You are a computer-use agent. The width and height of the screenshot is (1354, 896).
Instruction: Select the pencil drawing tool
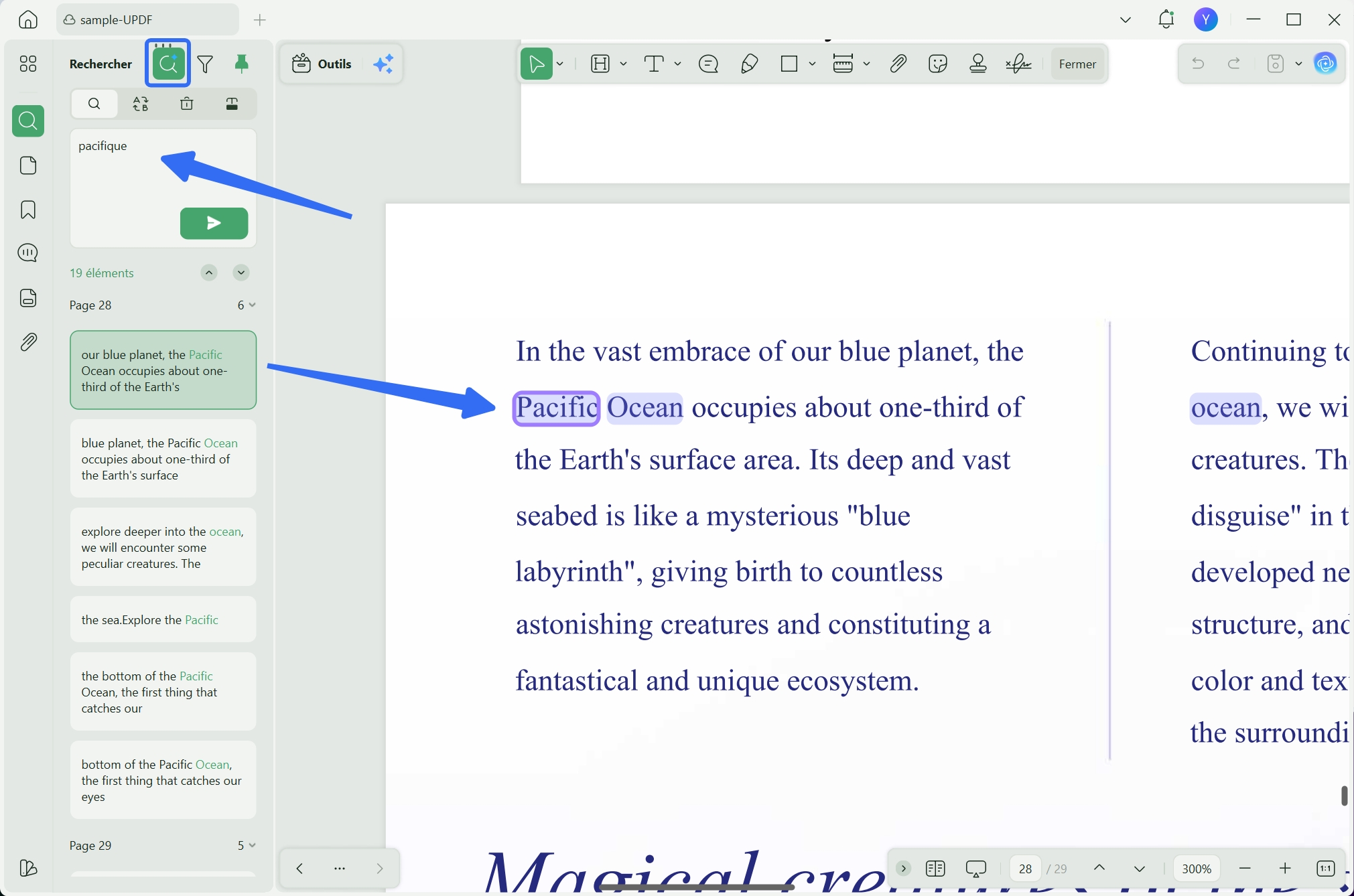749,64
